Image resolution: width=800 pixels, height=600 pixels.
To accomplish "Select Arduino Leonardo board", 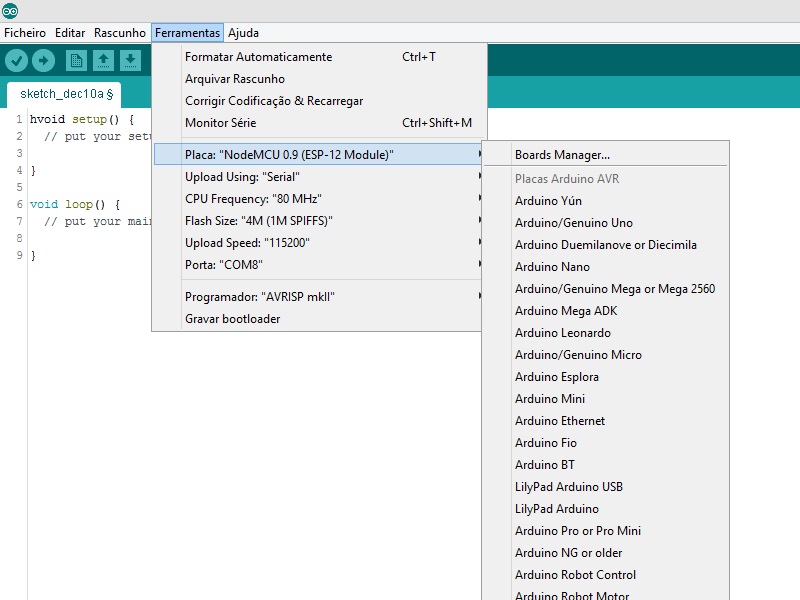I will [x=606, y=333].
